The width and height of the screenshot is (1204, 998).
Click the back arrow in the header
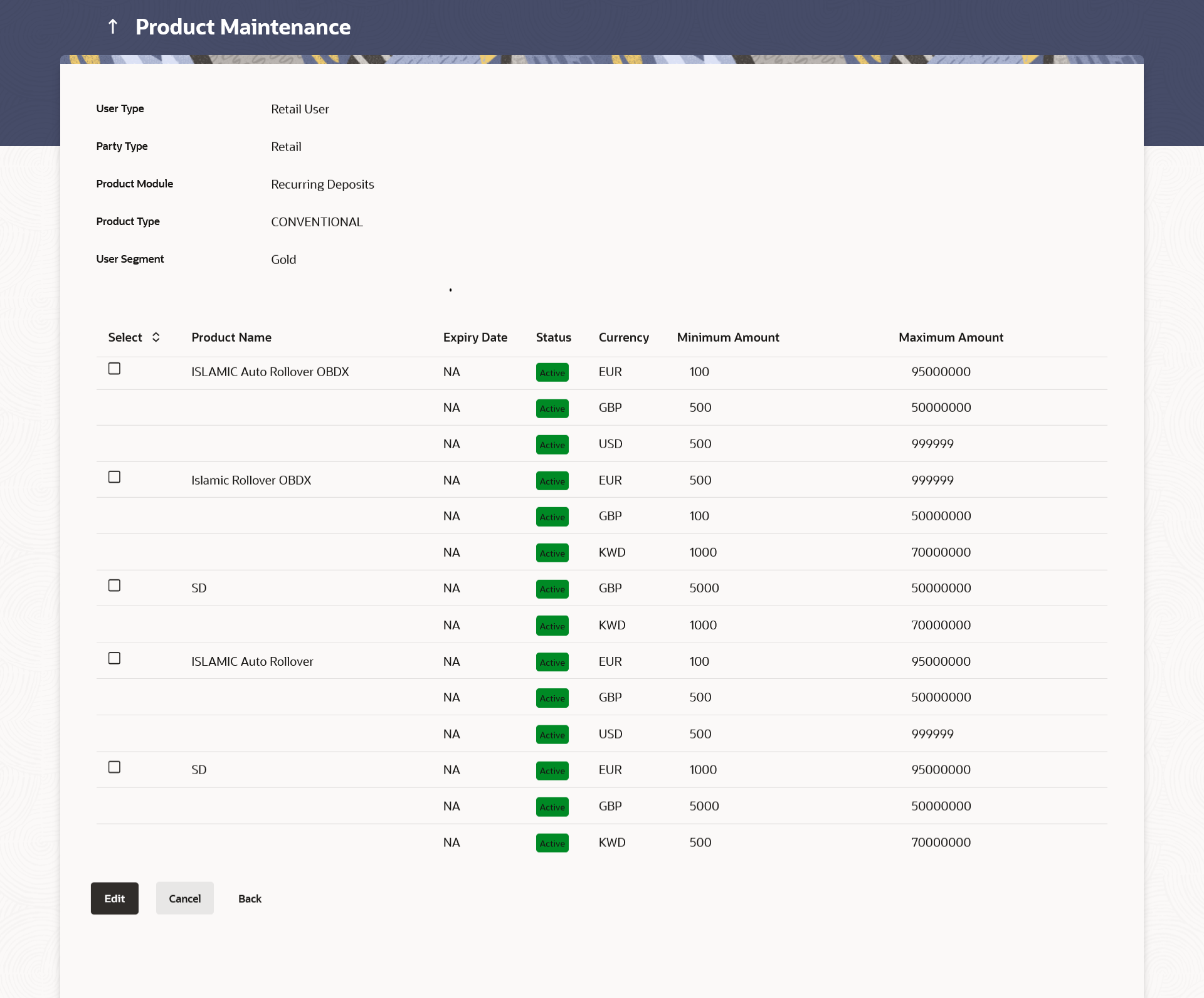[113, 27]
